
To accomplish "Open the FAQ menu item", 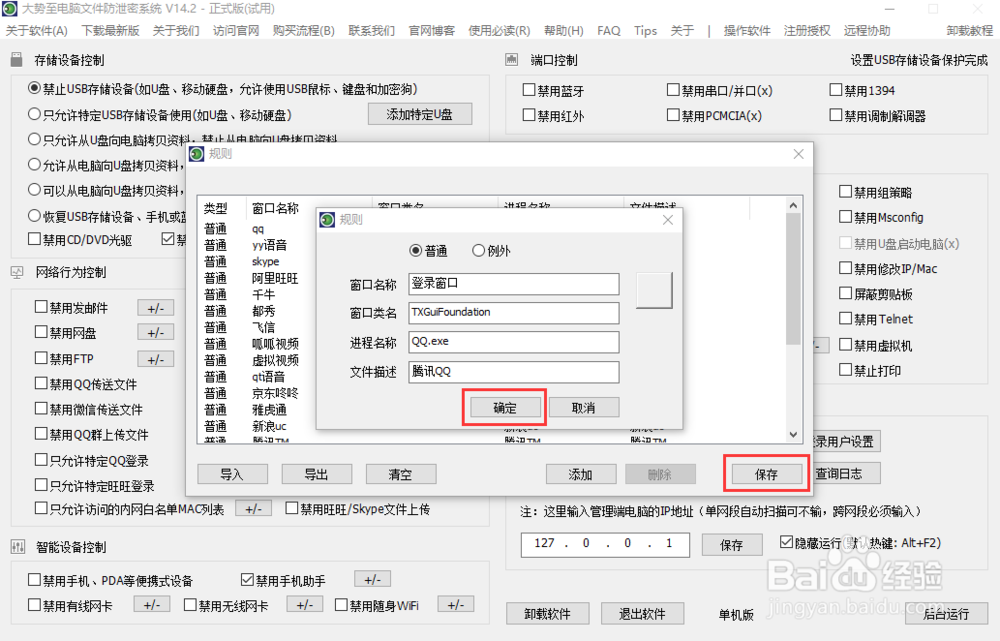I will (x=609, y=31).
